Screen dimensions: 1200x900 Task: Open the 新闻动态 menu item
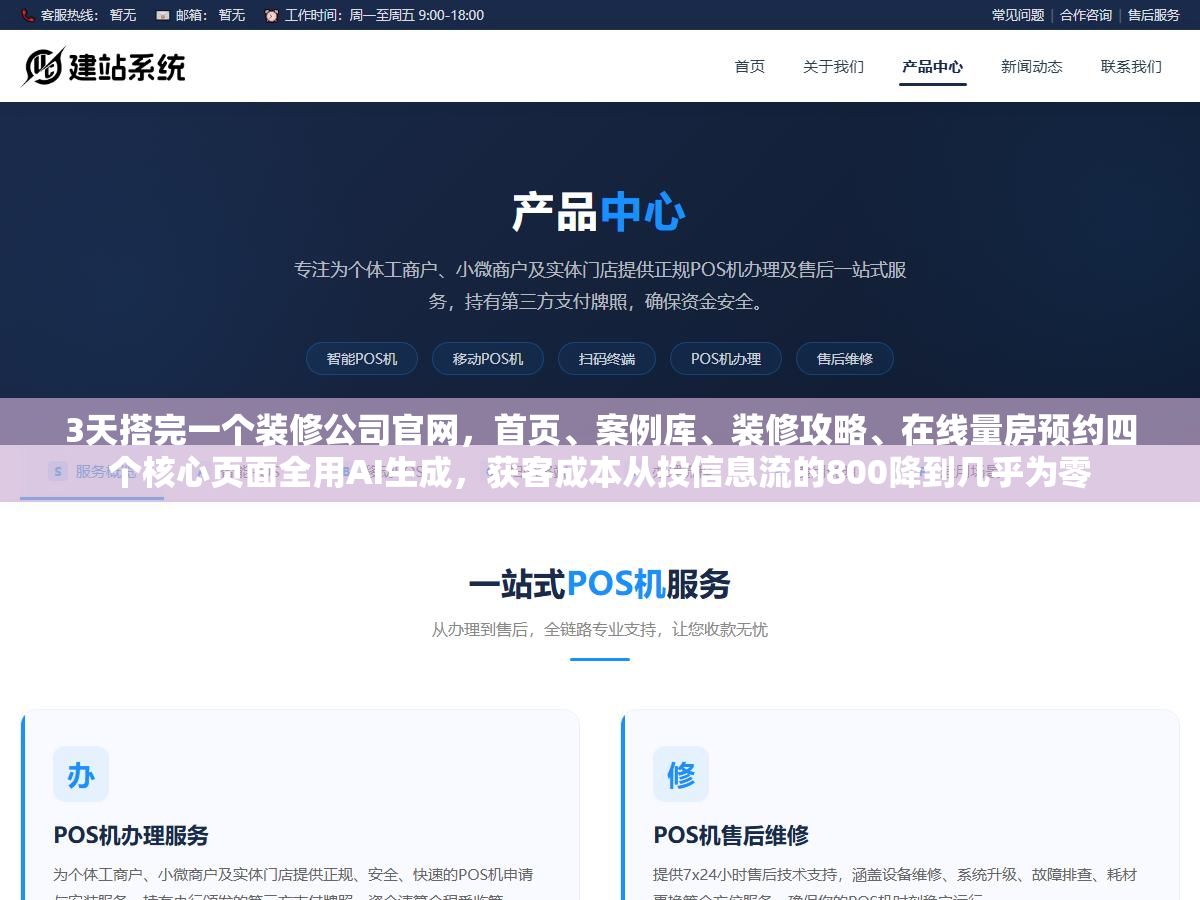1032,67
